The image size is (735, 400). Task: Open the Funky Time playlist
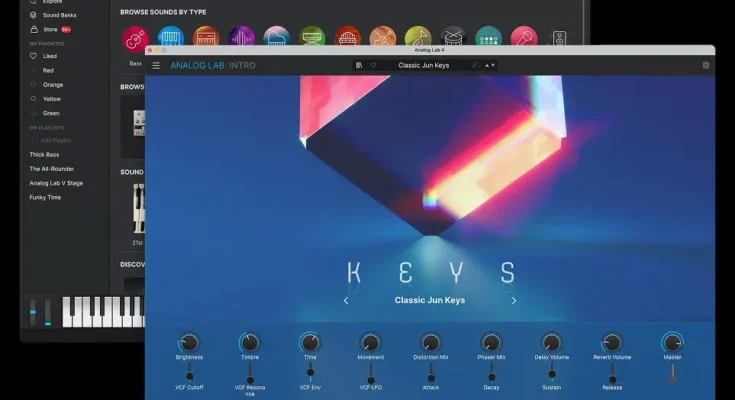45,197
